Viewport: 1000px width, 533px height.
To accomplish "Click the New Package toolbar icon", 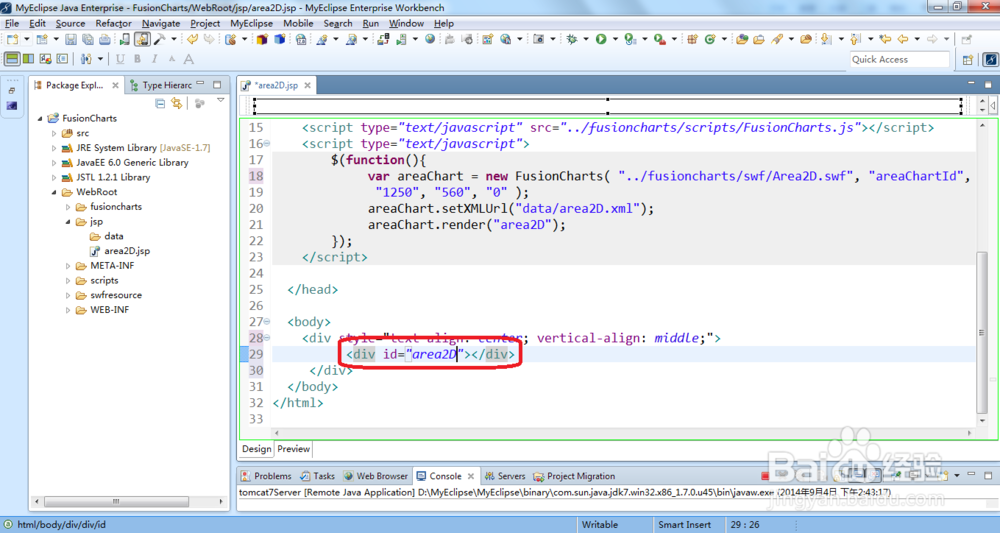I will (x=693, y=40).
